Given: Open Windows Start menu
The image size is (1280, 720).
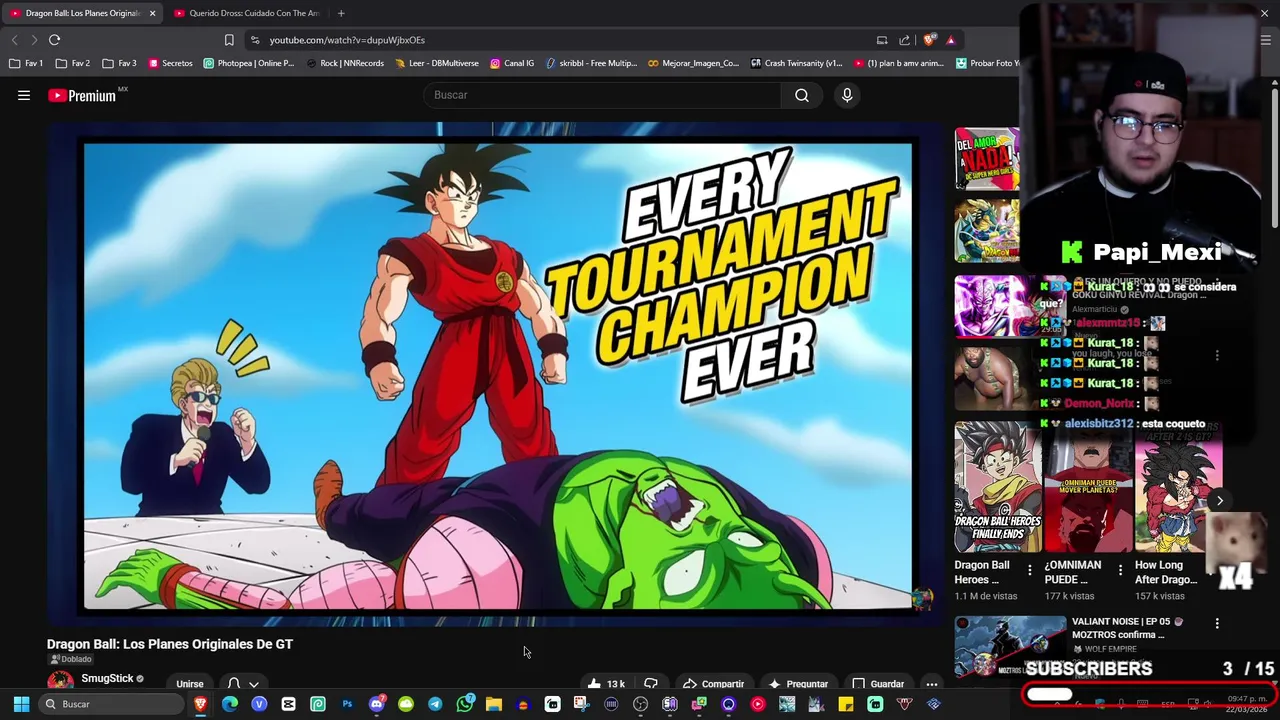Looking at the screenshot, I should (x=21, y=704).
